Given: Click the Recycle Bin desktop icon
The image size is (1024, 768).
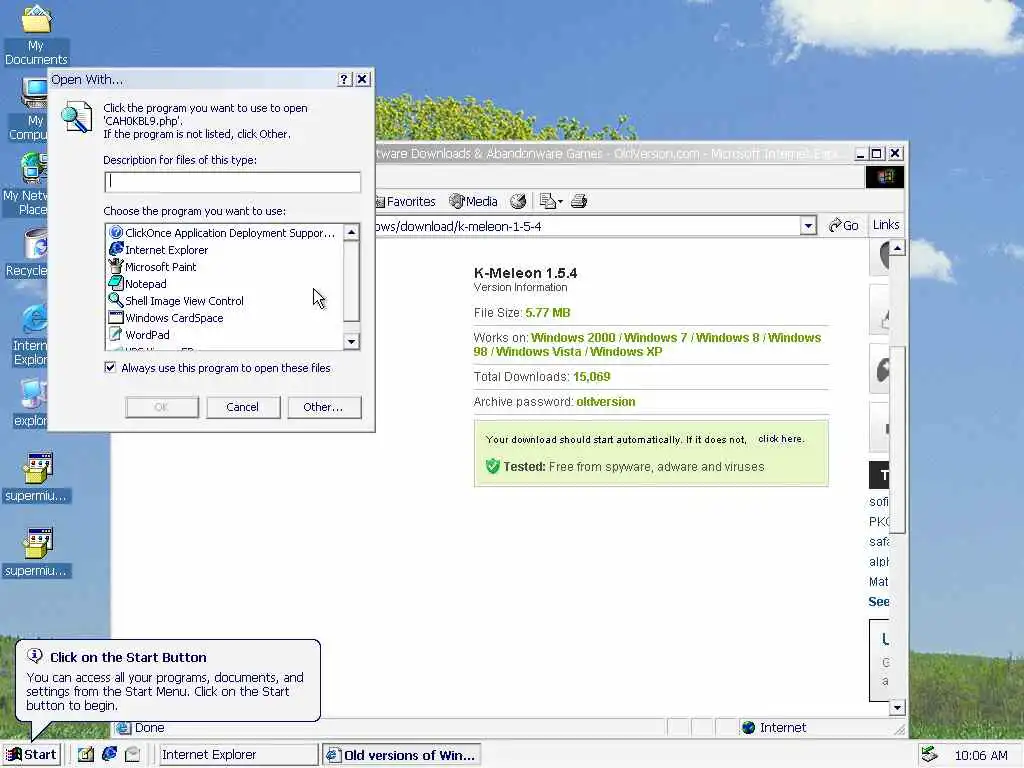Looking at the screenshot, I should pos(26,253).
